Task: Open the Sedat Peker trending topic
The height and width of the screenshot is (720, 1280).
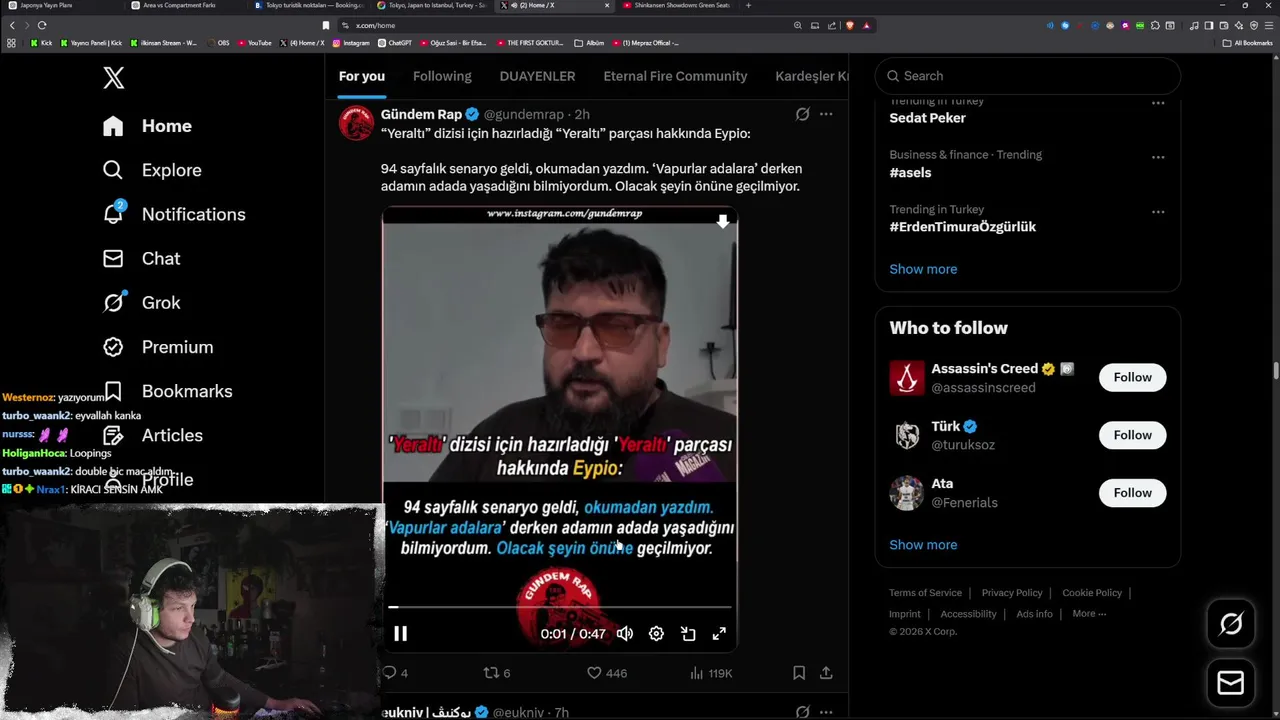Action: click(x=927, y=118)
